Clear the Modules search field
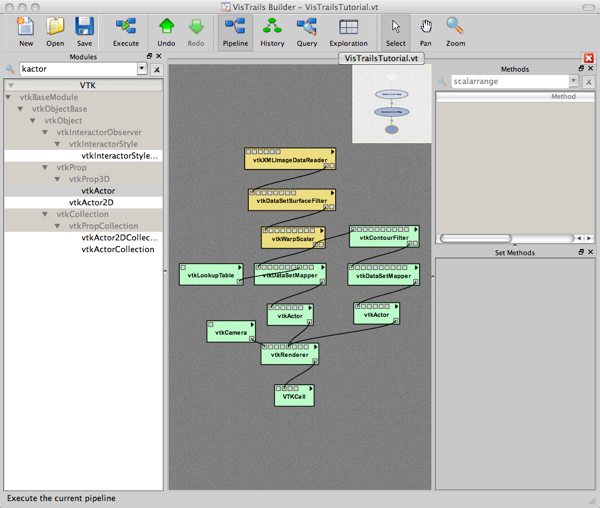This screenshot has width=600, height=508. pos(157,70)
